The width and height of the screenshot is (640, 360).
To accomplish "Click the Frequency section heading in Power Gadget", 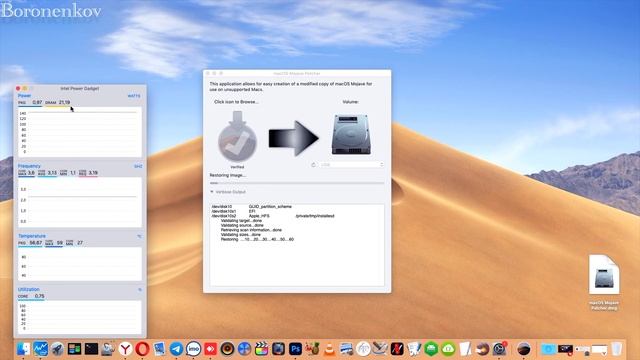I will [29, 166].
